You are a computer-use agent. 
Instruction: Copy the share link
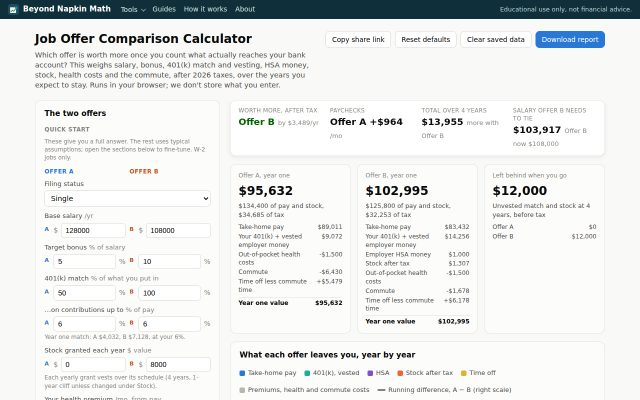(358, 40)
